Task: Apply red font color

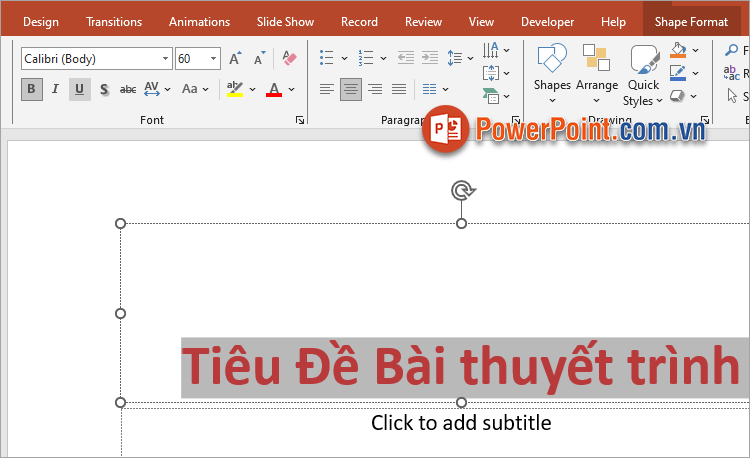Action: 274,89
